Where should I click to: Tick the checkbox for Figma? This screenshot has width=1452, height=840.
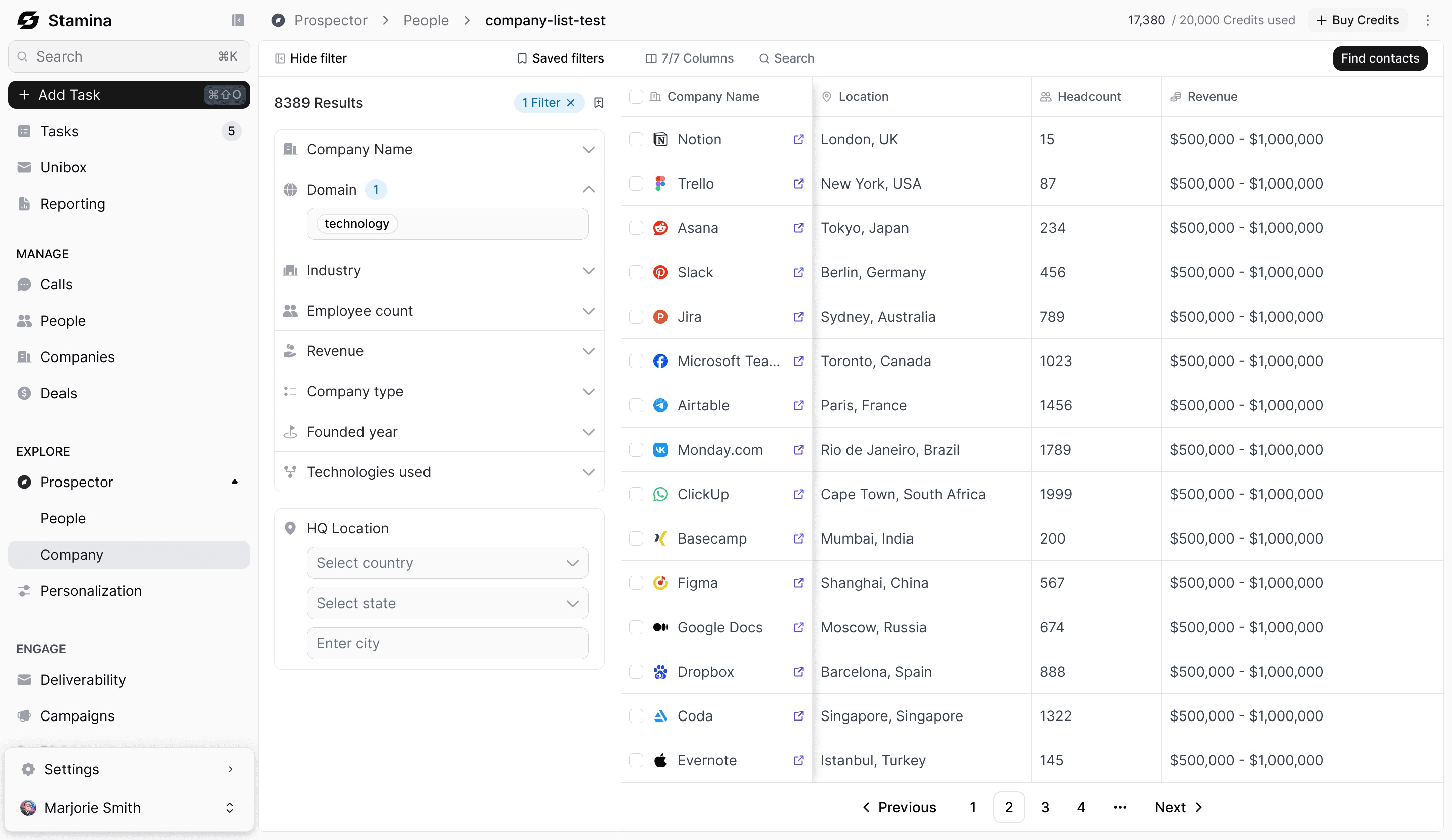point(636,583)
